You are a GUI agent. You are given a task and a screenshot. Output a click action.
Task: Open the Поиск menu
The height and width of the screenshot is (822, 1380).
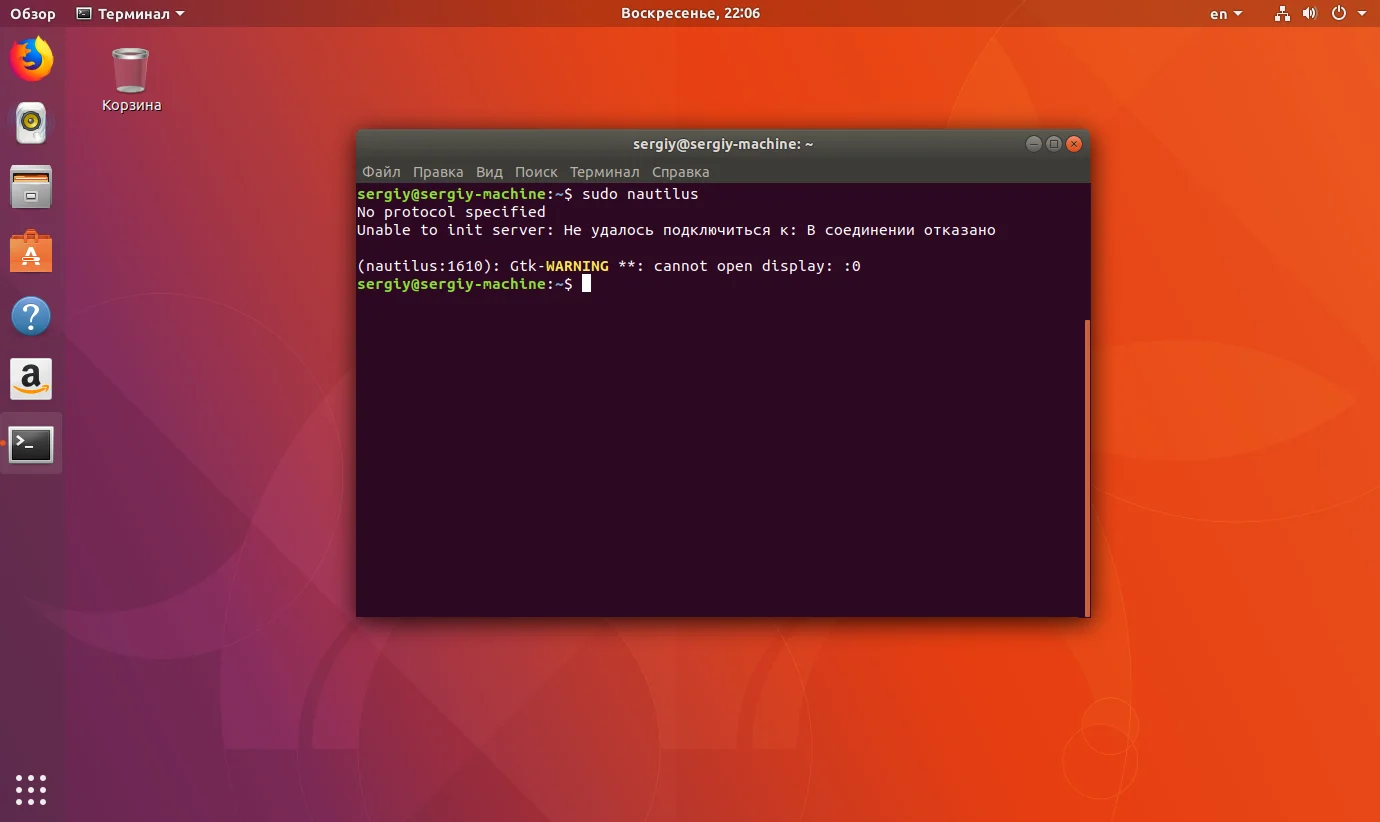(x=536, y=172)
